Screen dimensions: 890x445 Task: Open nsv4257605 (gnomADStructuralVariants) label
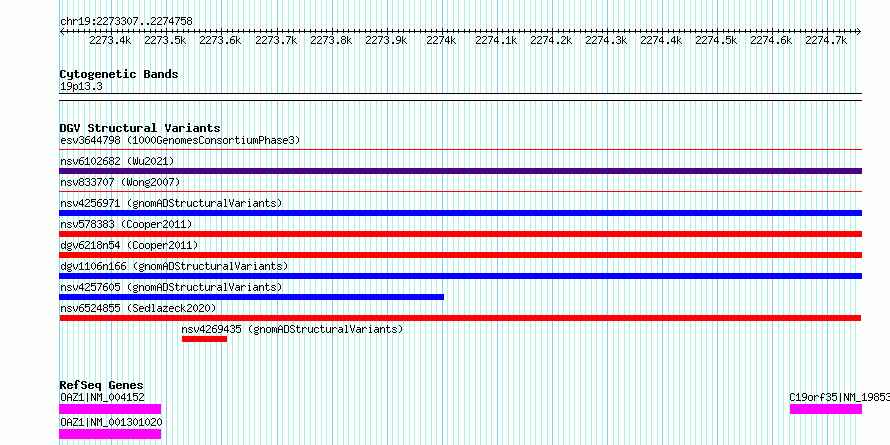pyautogui.click(x=171, y=287)
